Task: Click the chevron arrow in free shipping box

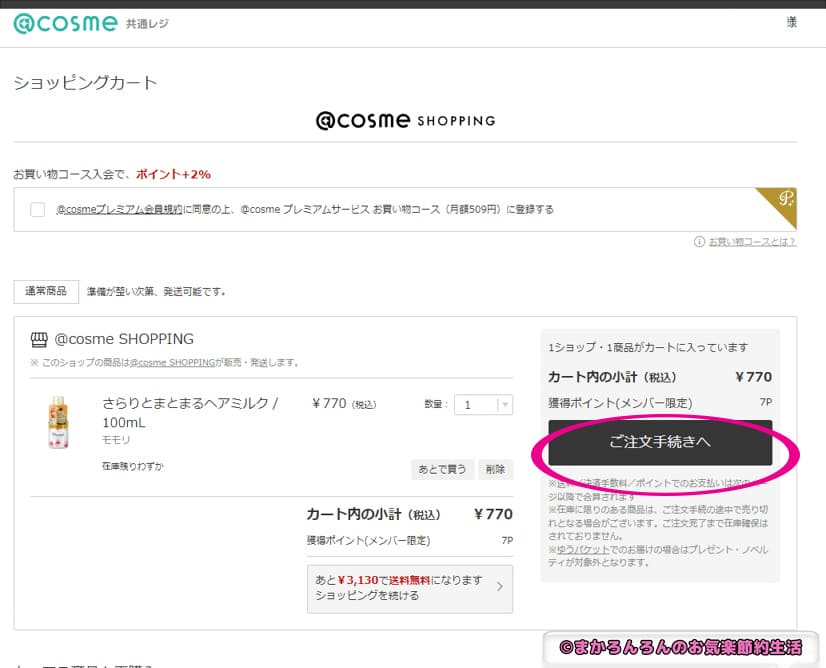Action: tap(499, 587)
